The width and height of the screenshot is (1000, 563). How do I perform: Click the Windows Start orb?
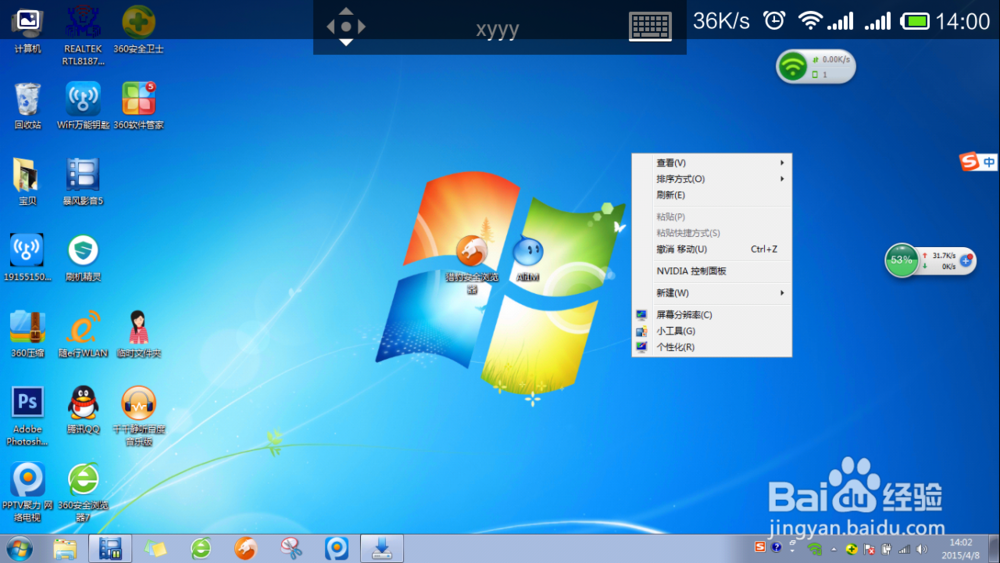(x=19, y=548)
